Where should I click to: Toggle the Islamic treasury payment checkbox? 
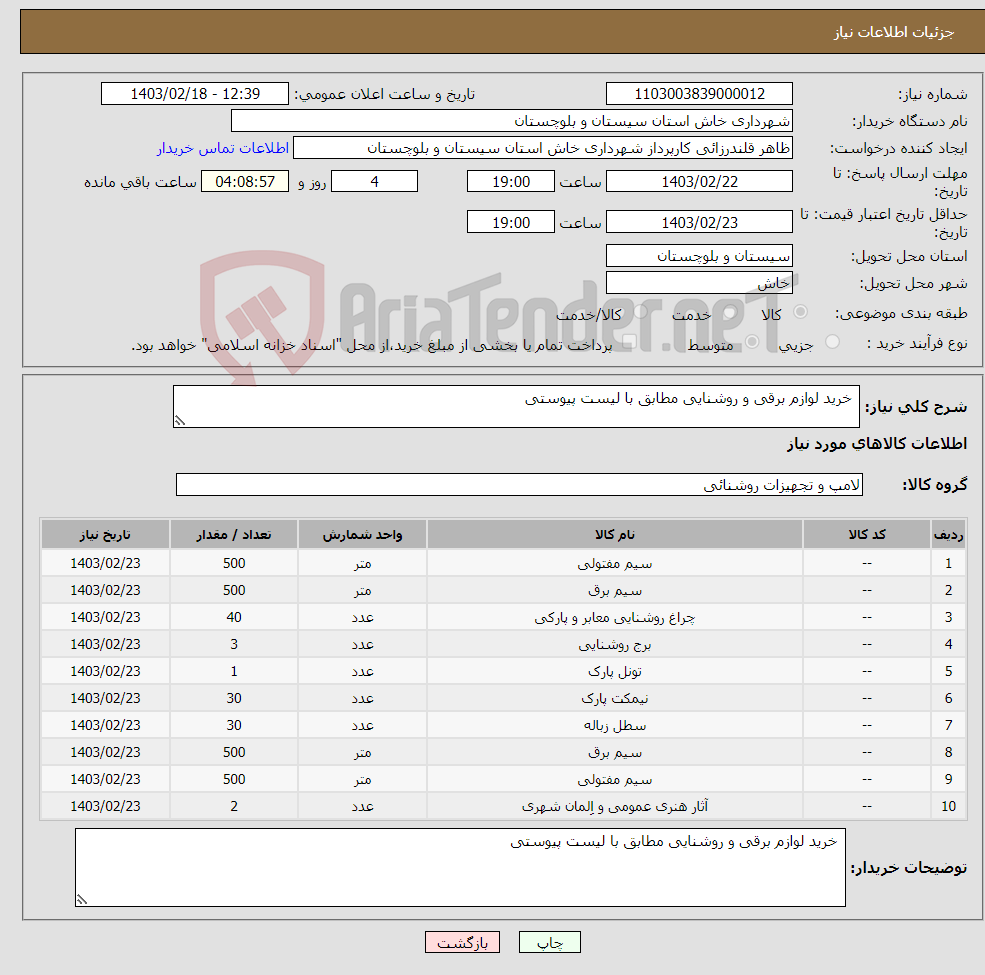point(630,342)
